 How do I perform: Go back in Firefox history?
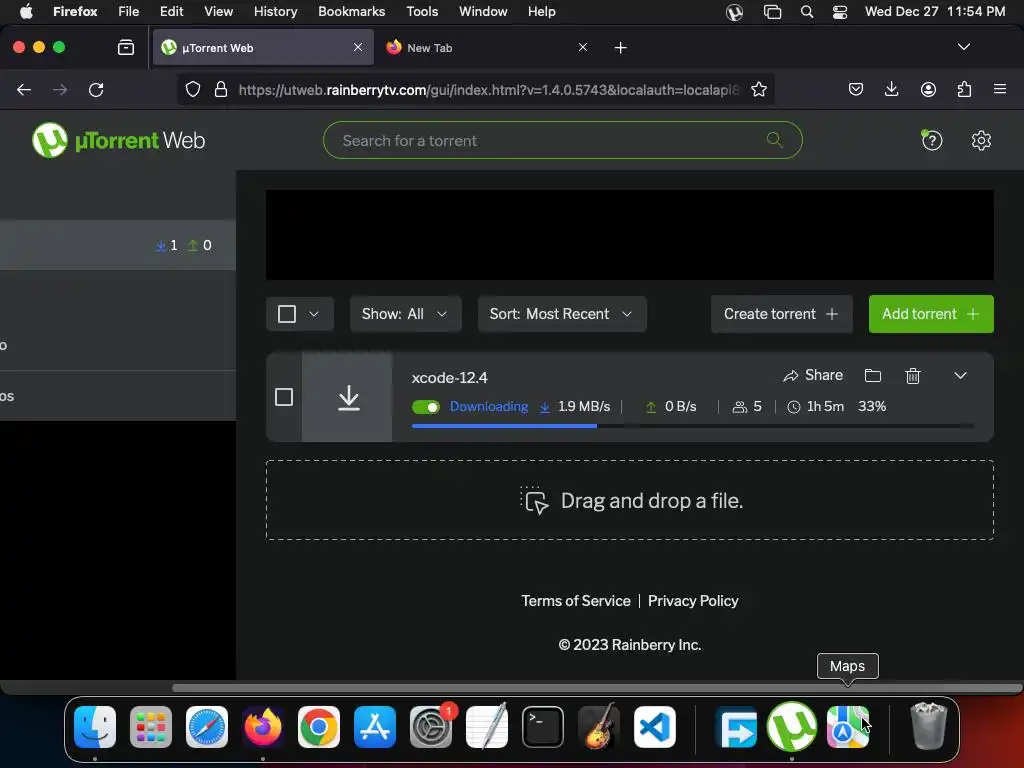coord(24,89)
